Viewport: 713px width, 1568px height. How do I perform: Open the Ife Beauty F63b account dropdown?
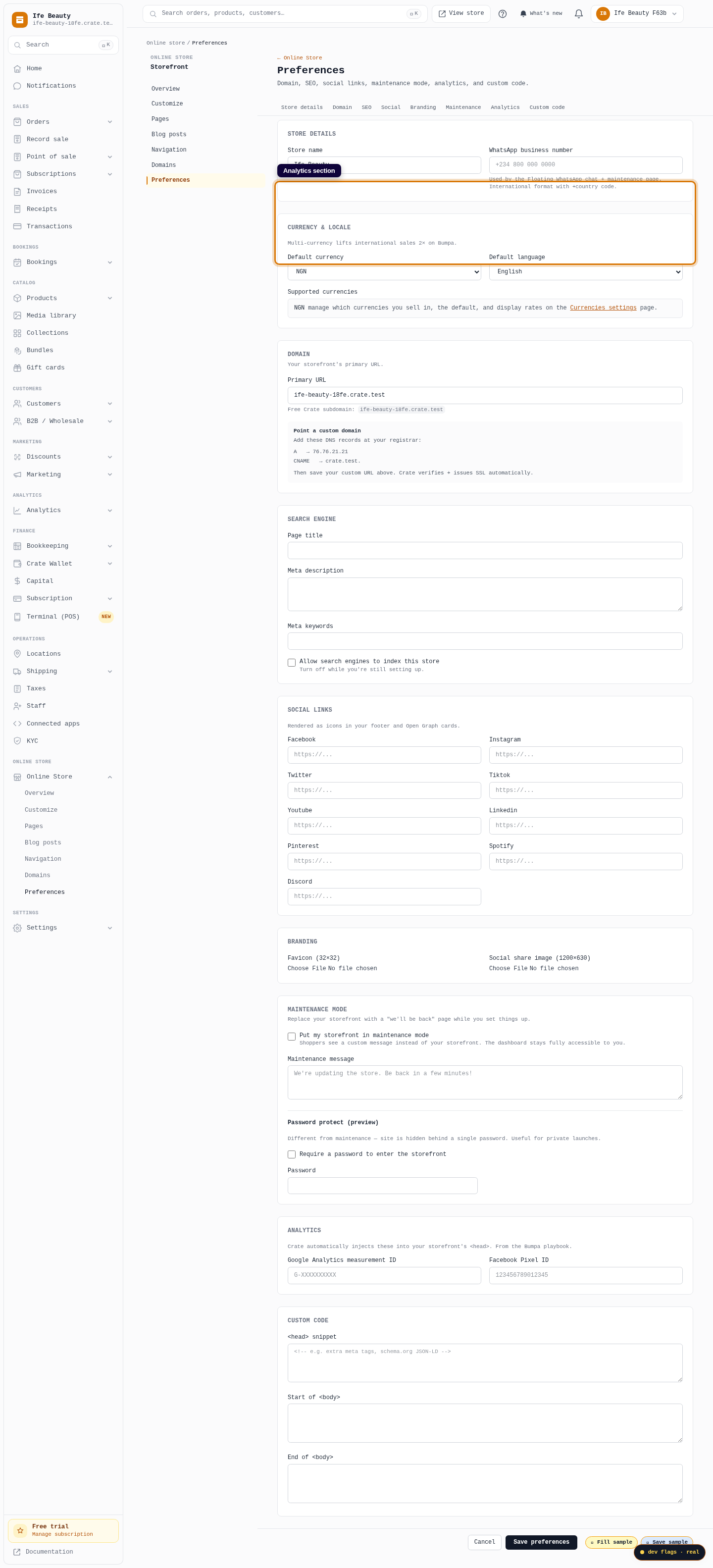pos(637,13)
